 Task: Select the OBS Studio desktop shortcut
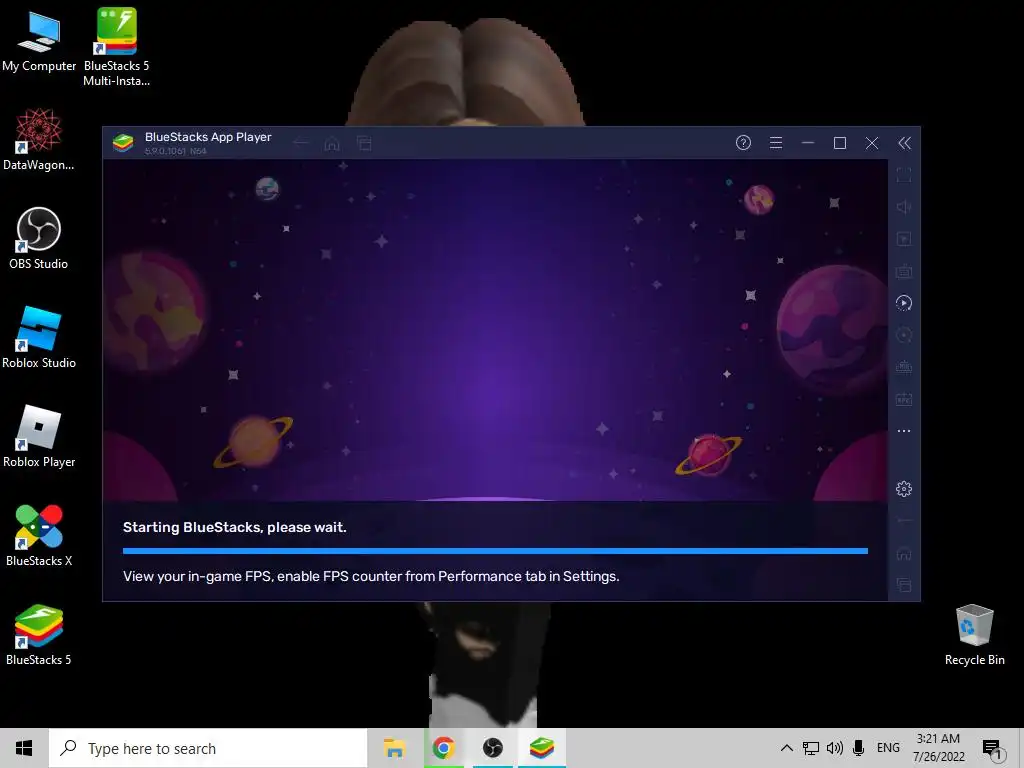(39, 238)
